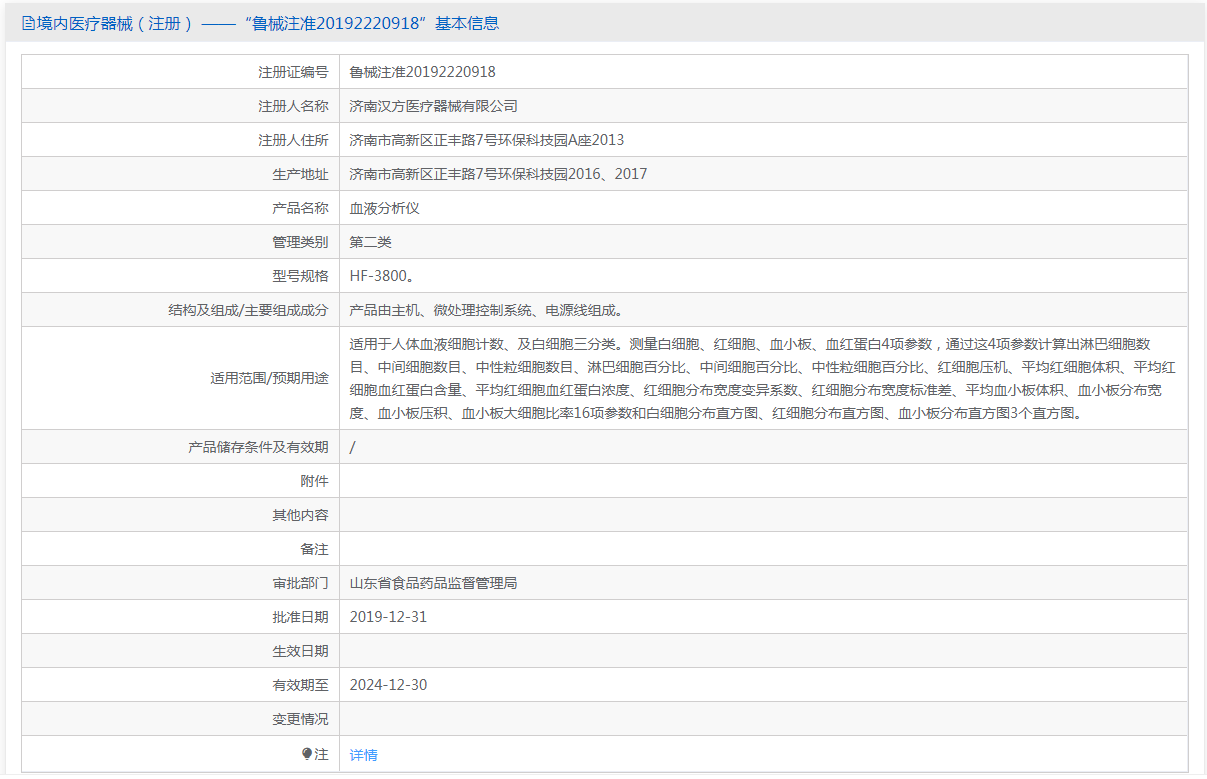The height and width of the screenshot is (779, 1207).
Task: Click production address value ending 2016、2017
Action: click(x=498, y=174)
